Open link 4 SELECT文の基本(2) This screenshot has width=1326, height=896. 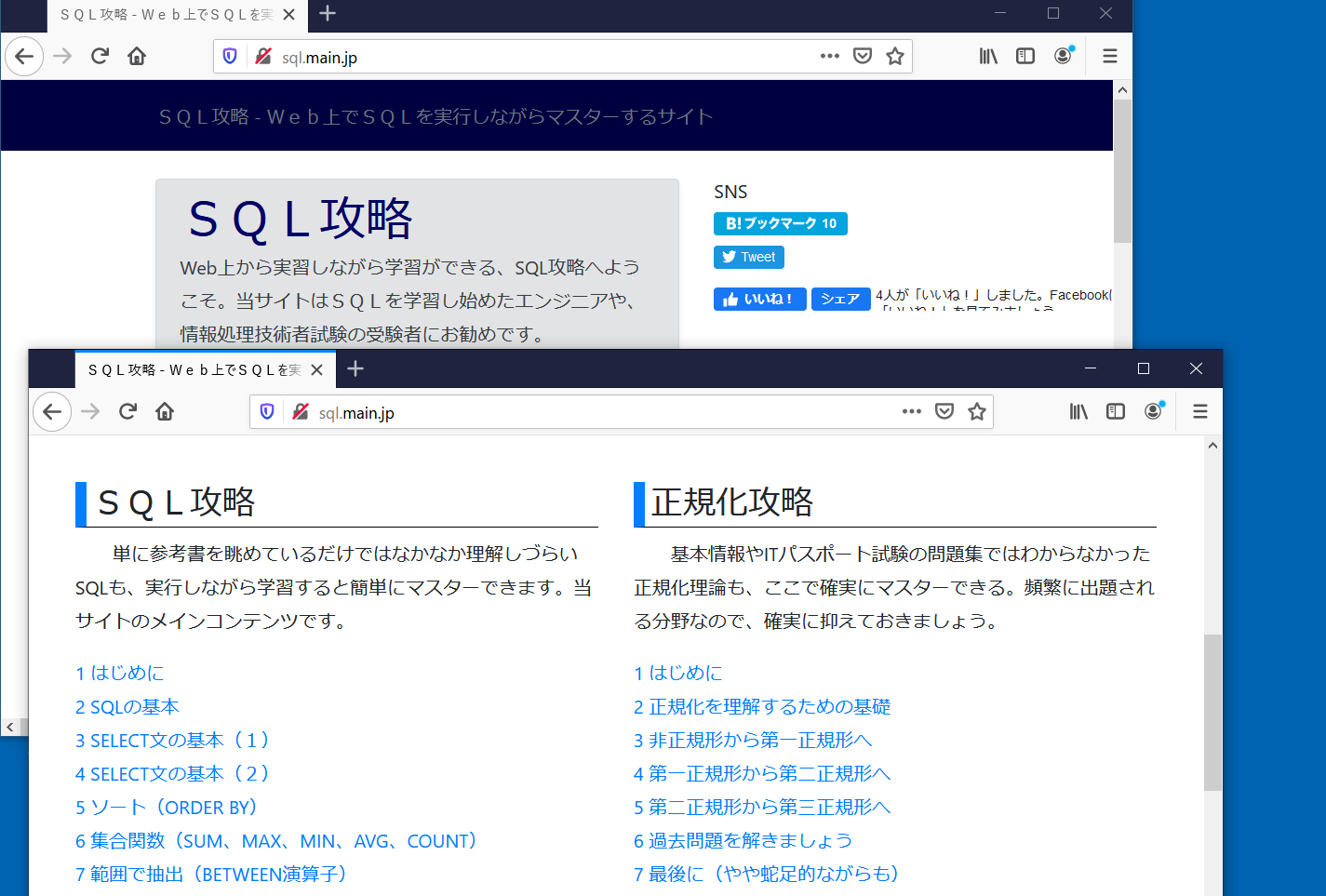174,773
